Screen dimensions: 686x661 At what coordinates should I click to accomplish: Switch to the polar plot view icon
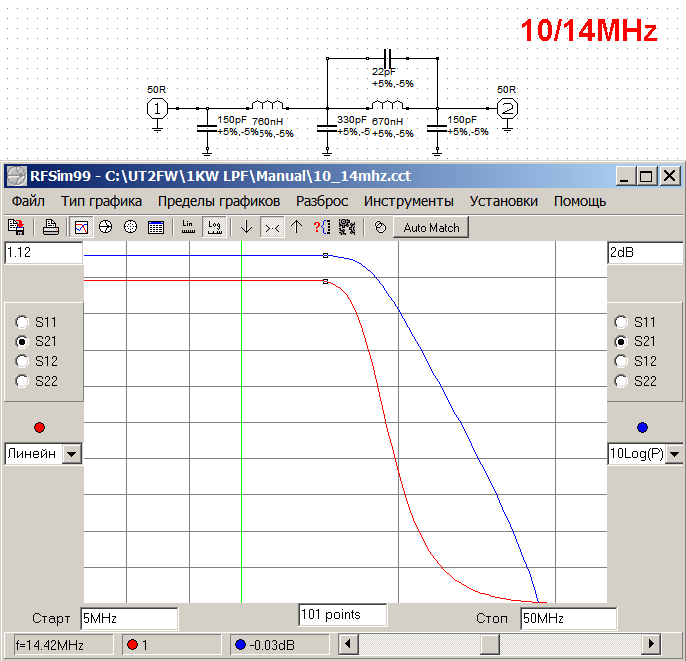(130, 227)
